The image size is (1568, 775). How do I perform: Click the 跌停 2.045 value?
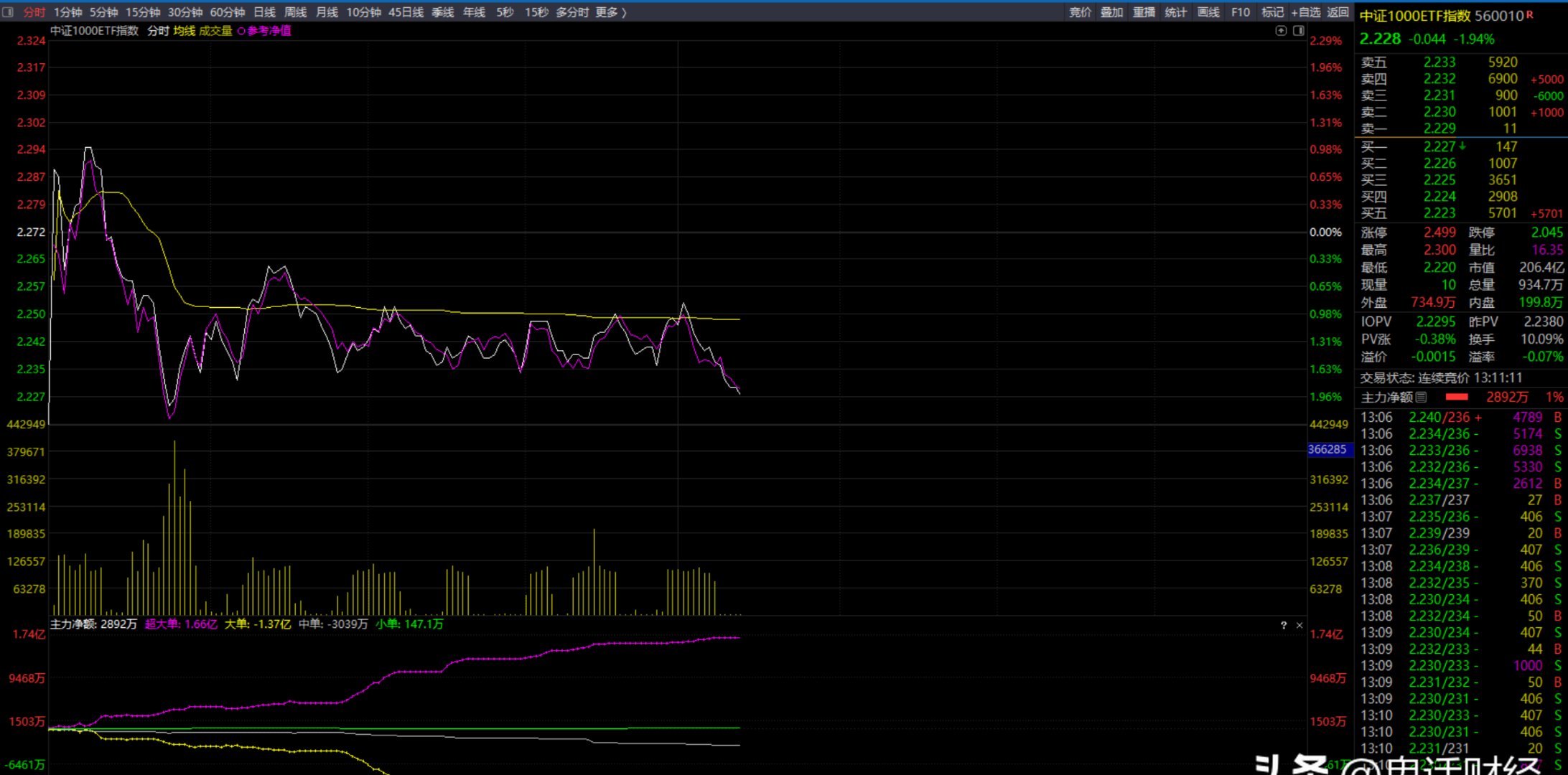1546,232
